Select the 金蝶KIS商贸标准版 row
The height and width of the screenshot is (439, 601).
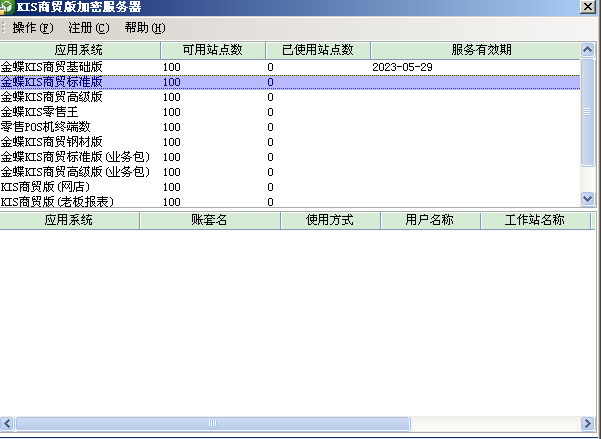pyautogui.click(x=290, y=82)
